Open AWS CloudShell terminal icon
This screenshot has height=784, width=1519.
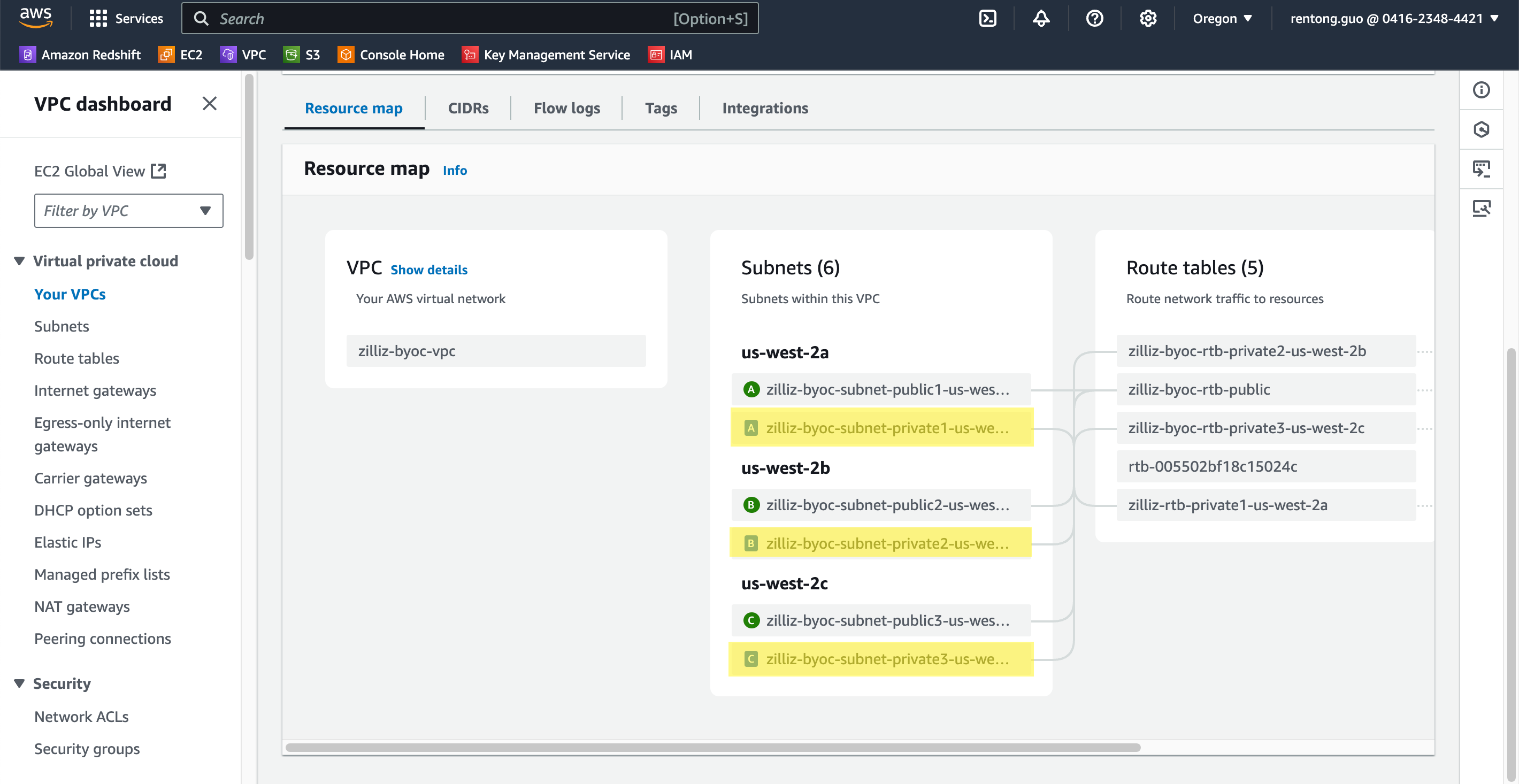[x=988, y=18]
